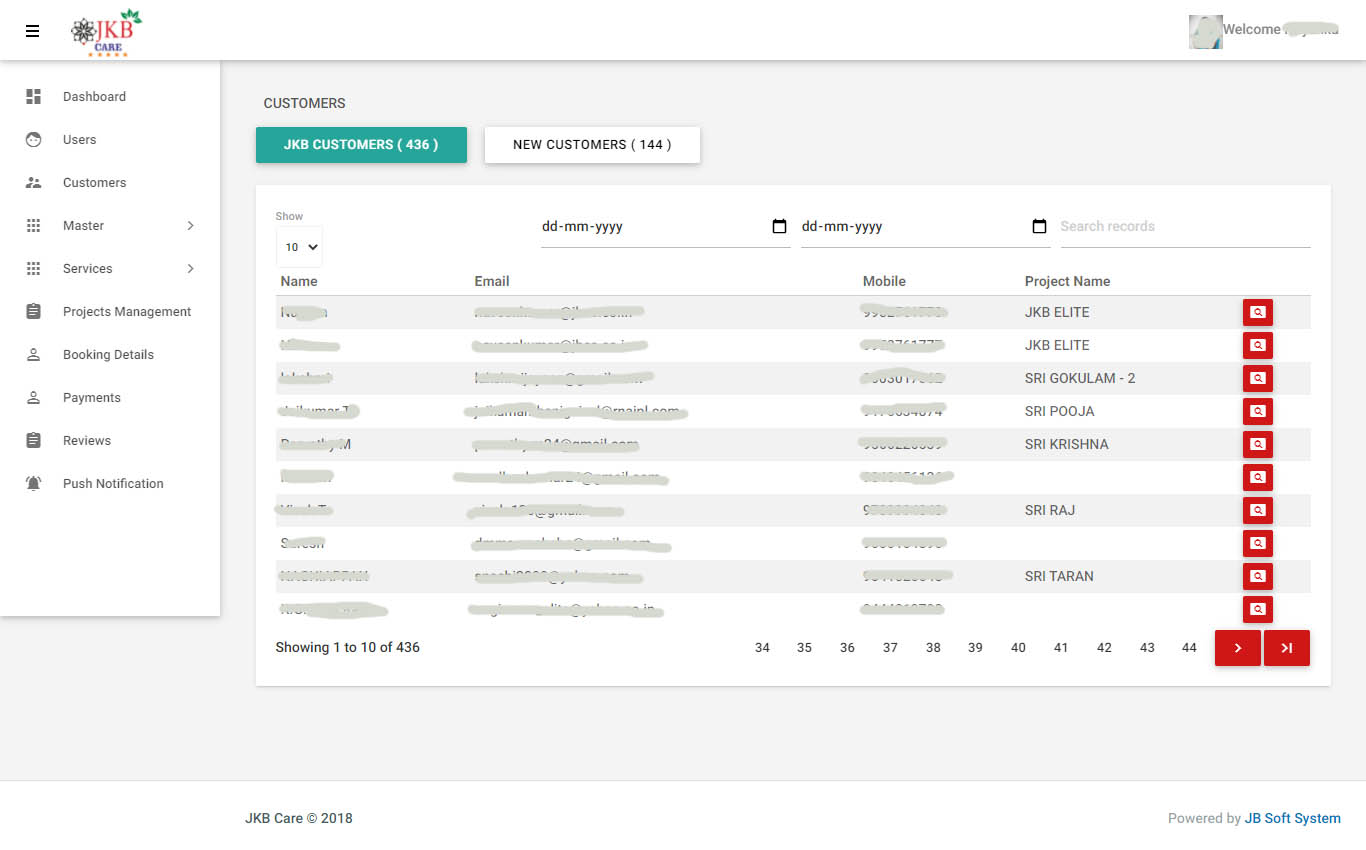
Task: Toggle the hamburger menu icon
Action: pos(33,31)
